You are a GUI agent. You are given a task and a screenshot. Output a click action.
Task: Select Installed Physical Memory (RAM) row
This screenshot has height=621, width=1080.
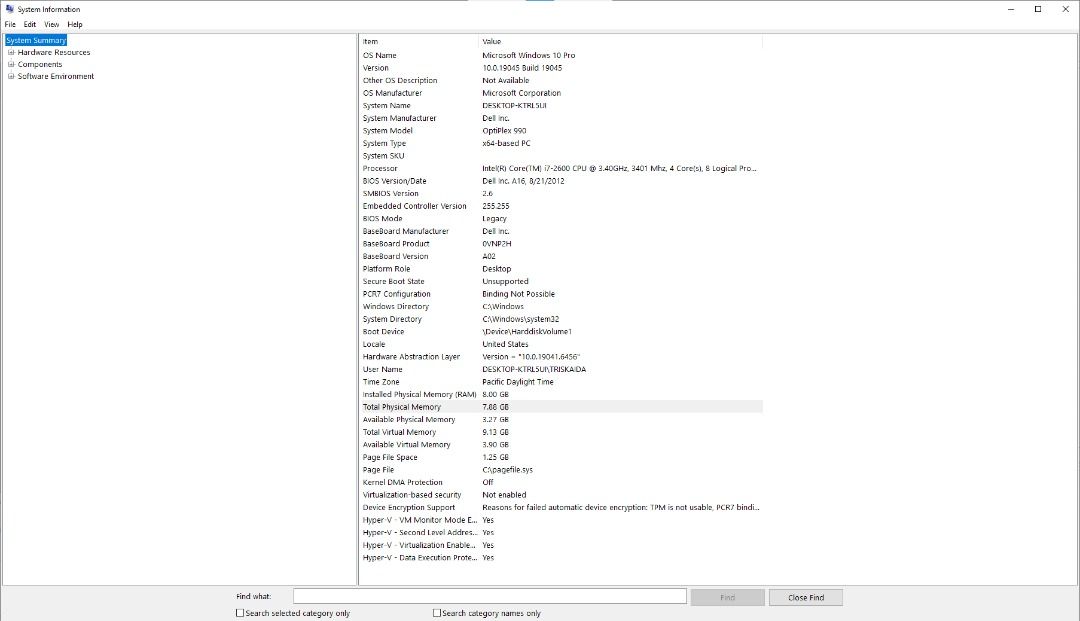tap(561, 394)
